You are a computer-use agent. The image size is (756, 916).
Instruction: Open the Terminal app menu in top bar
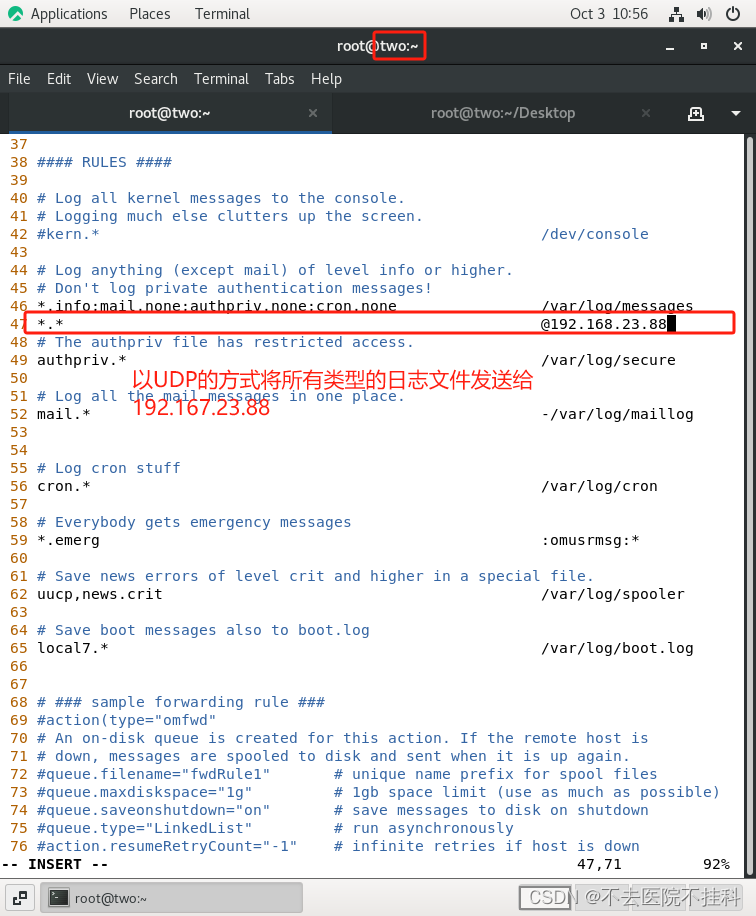point(222,14)
